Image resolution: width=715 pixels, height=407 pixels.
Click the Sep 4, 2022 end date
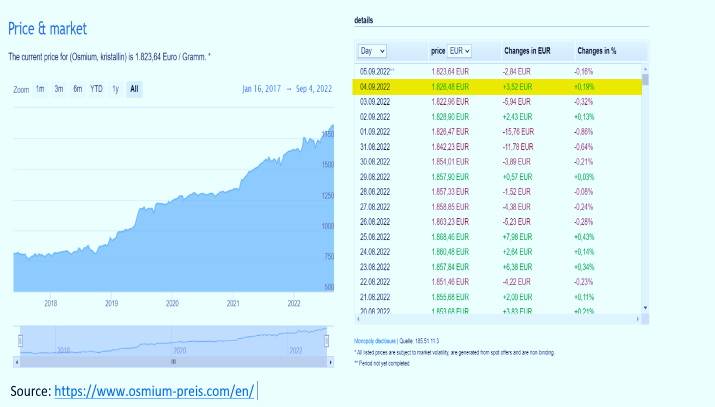tap(314, 89)
